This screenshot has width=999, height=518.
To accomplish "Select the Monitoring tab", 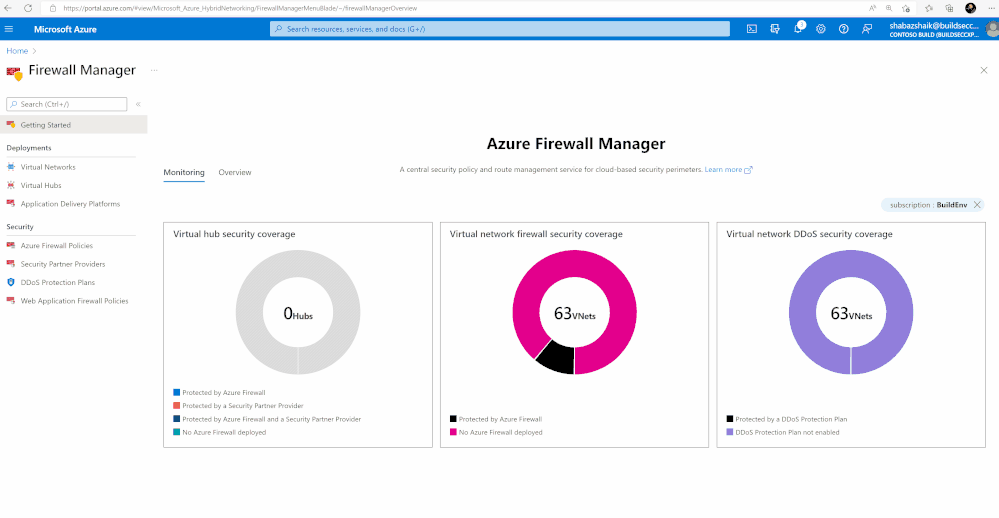I will tap(184, 173).
